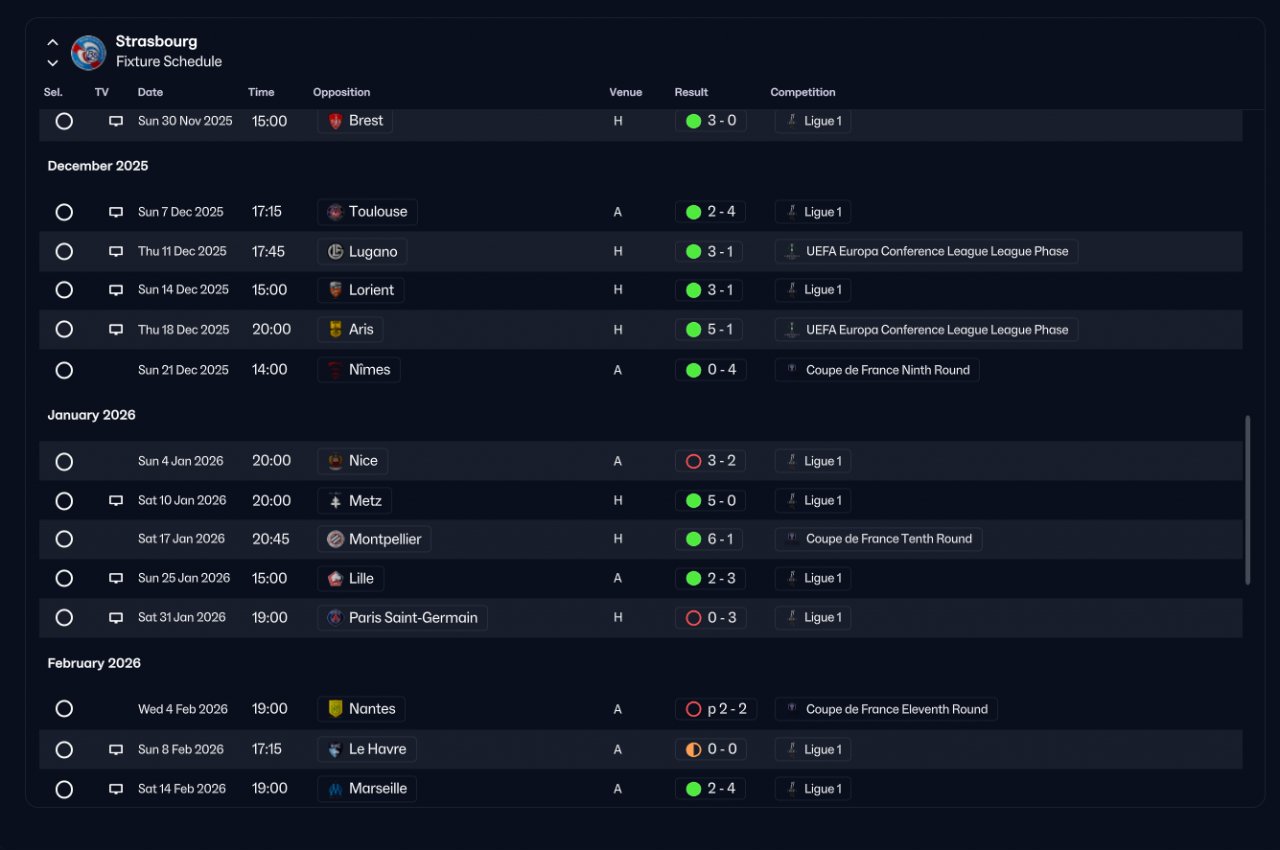Click the TV icon for Toulouse match
This screenshot has width=1280, height=850.
click(116, 212)
